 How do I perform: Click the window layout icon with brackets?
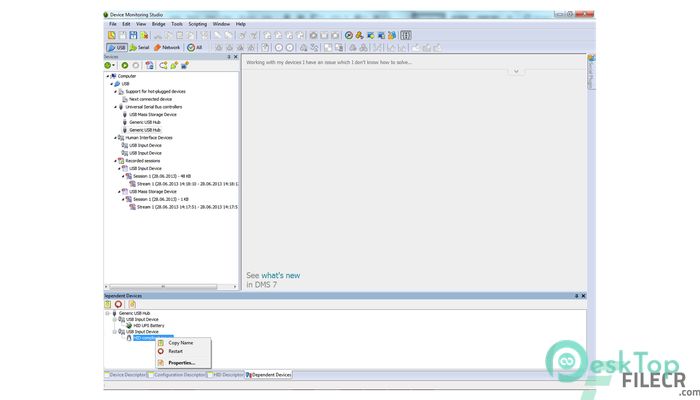click(406, 35)
